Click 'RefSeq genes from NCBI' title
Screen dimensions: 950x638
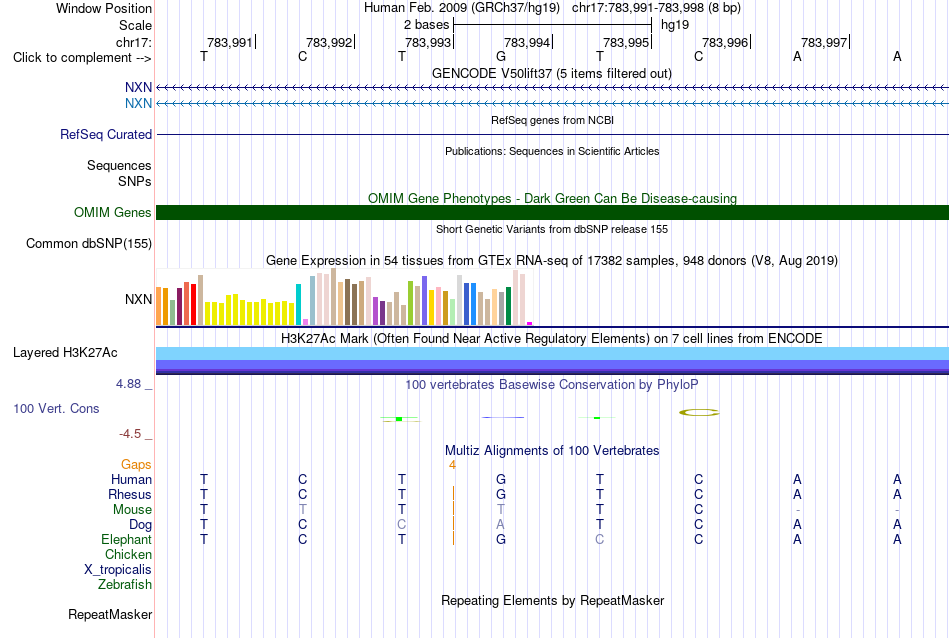point(552,120)
